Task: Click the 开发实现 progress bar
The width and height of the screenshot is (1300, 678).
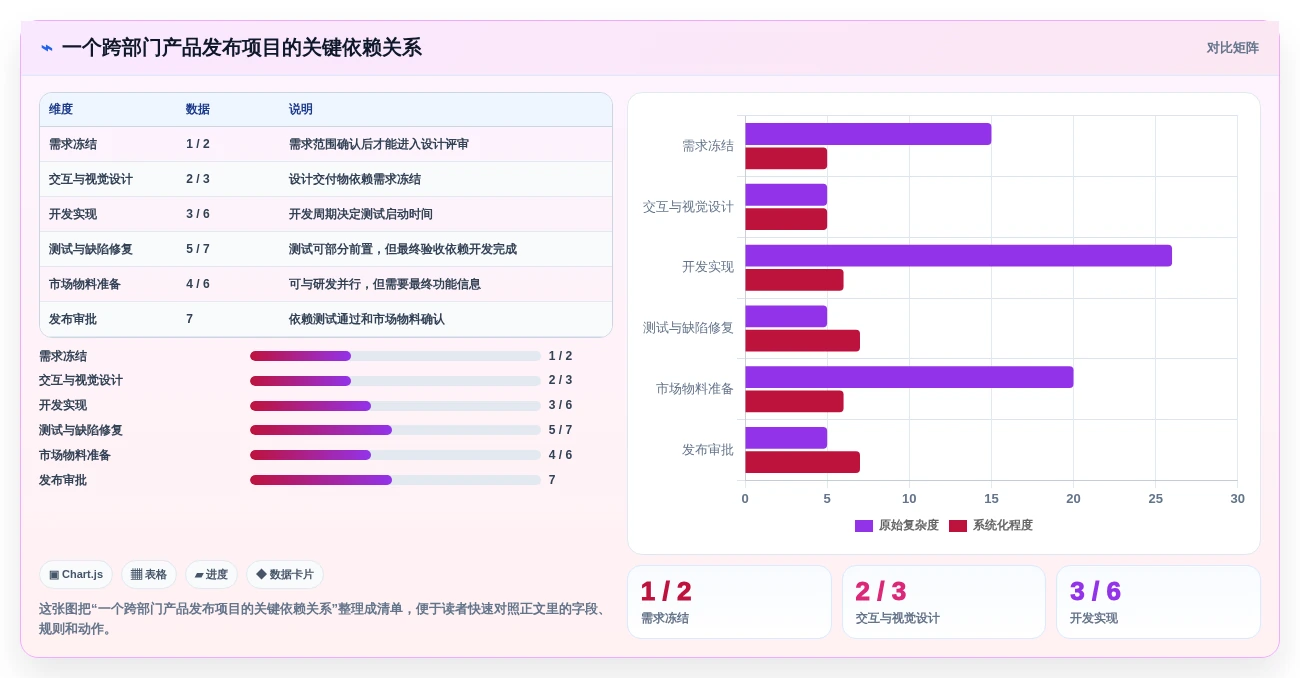Action: [x=395, y=406]
